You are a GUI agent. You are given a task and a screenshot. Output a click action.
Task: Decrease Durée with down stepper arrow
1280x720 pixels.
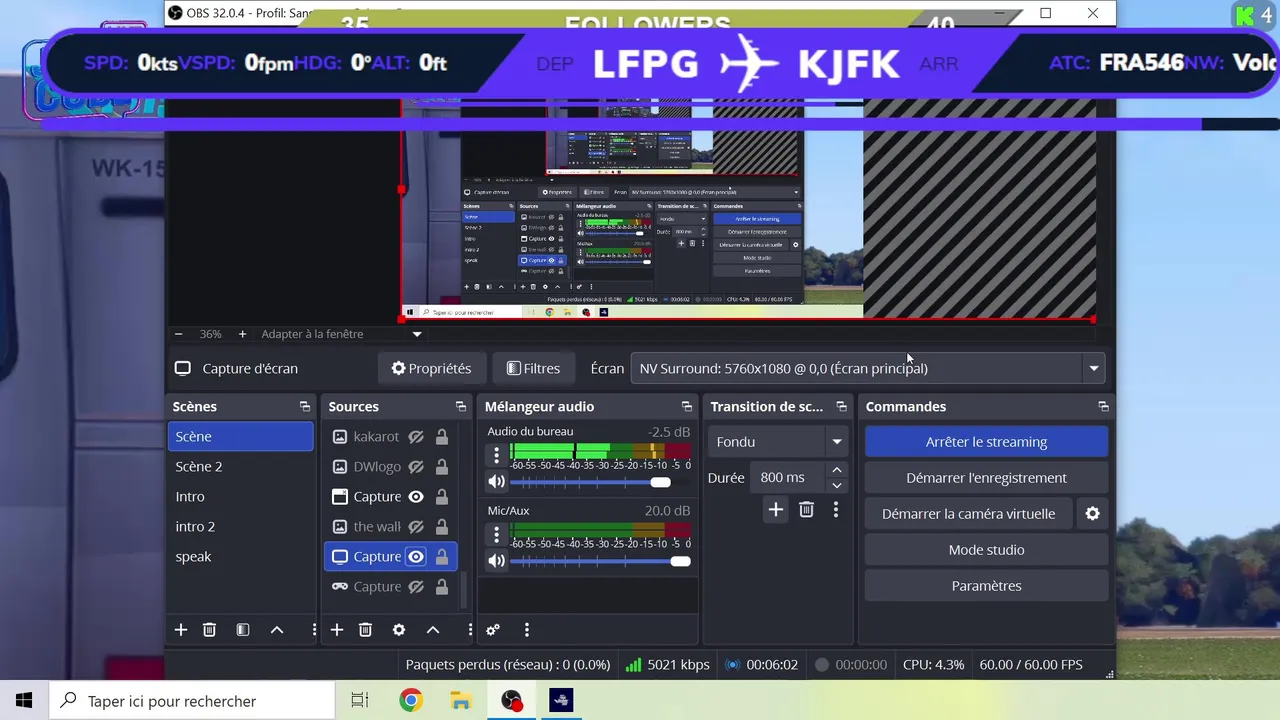pyautogui.click(x=837, y=486)
